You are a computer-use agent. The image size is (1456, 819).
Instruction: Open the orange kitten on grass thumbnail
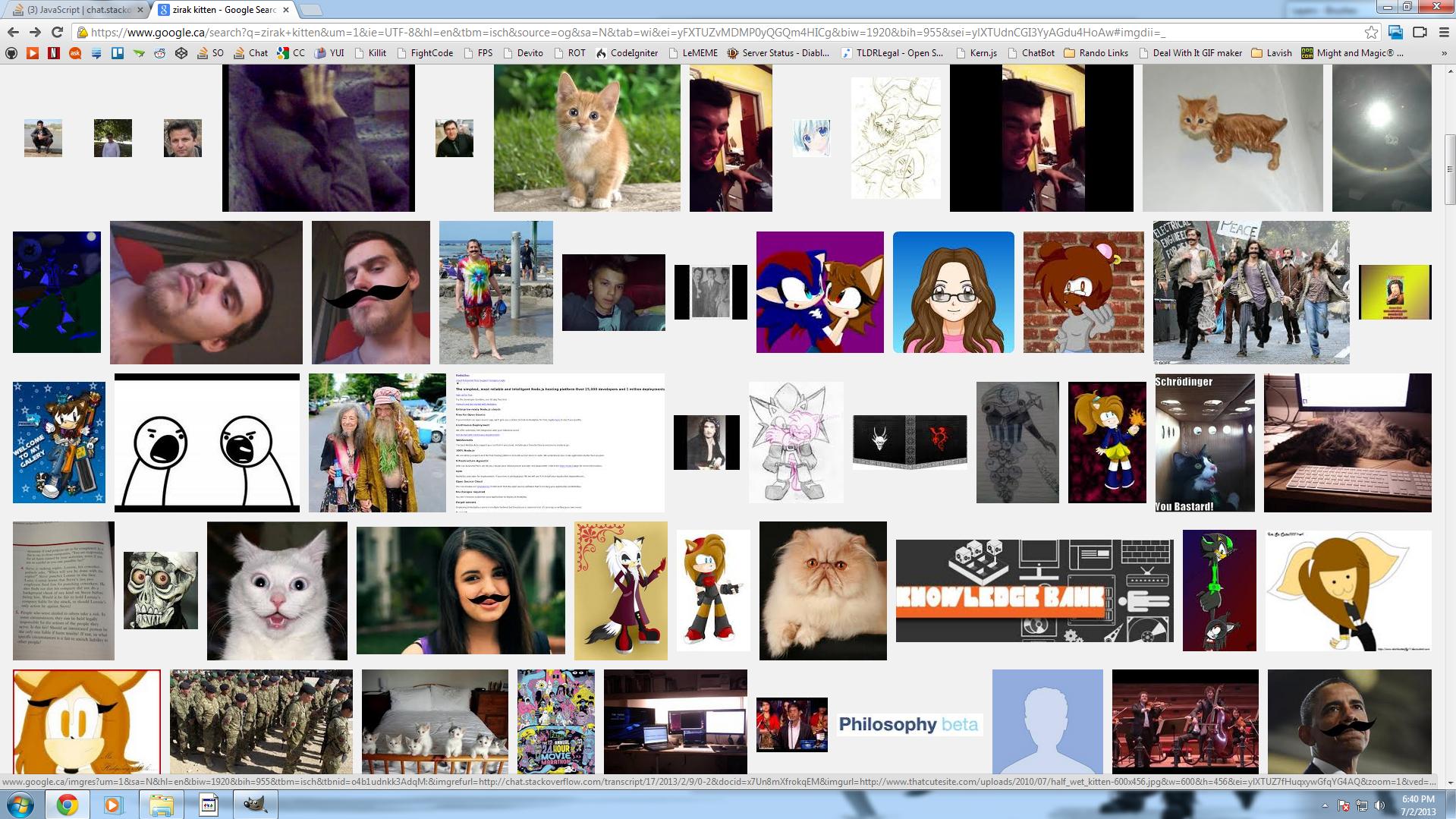click(x=586, y=137)
